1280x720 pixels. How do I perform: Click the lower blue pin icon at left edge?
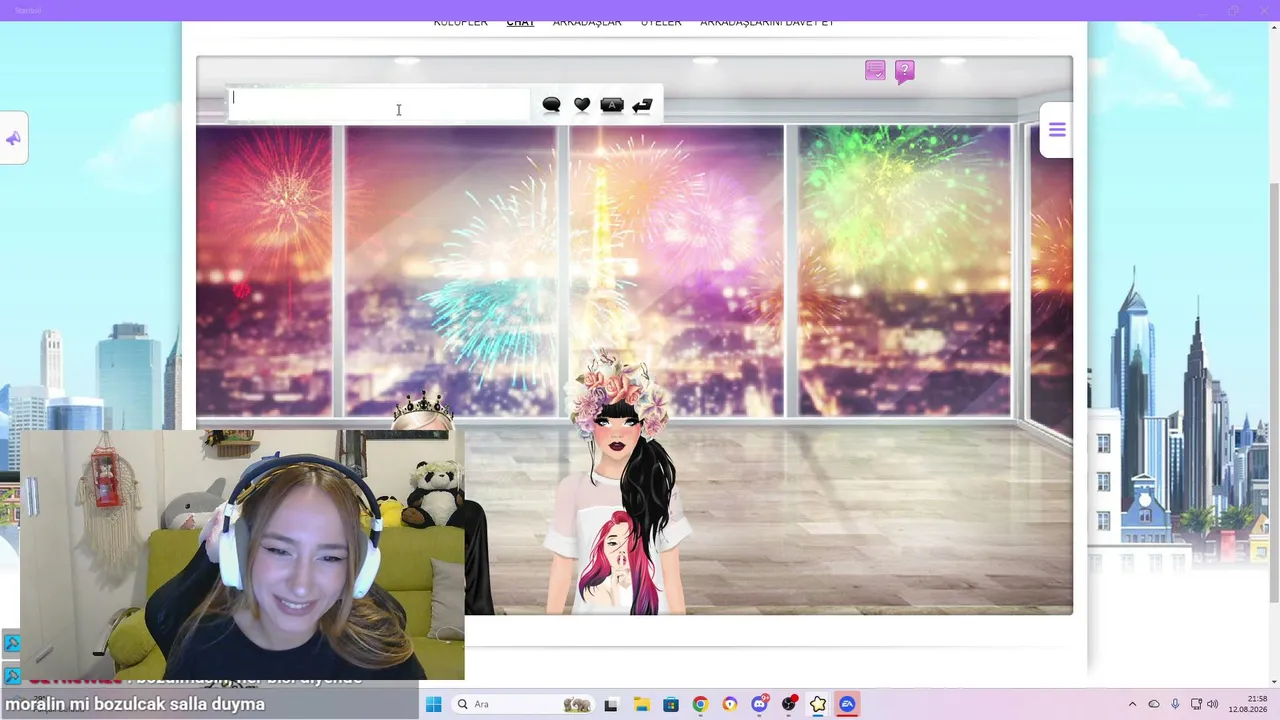[12, 675]
